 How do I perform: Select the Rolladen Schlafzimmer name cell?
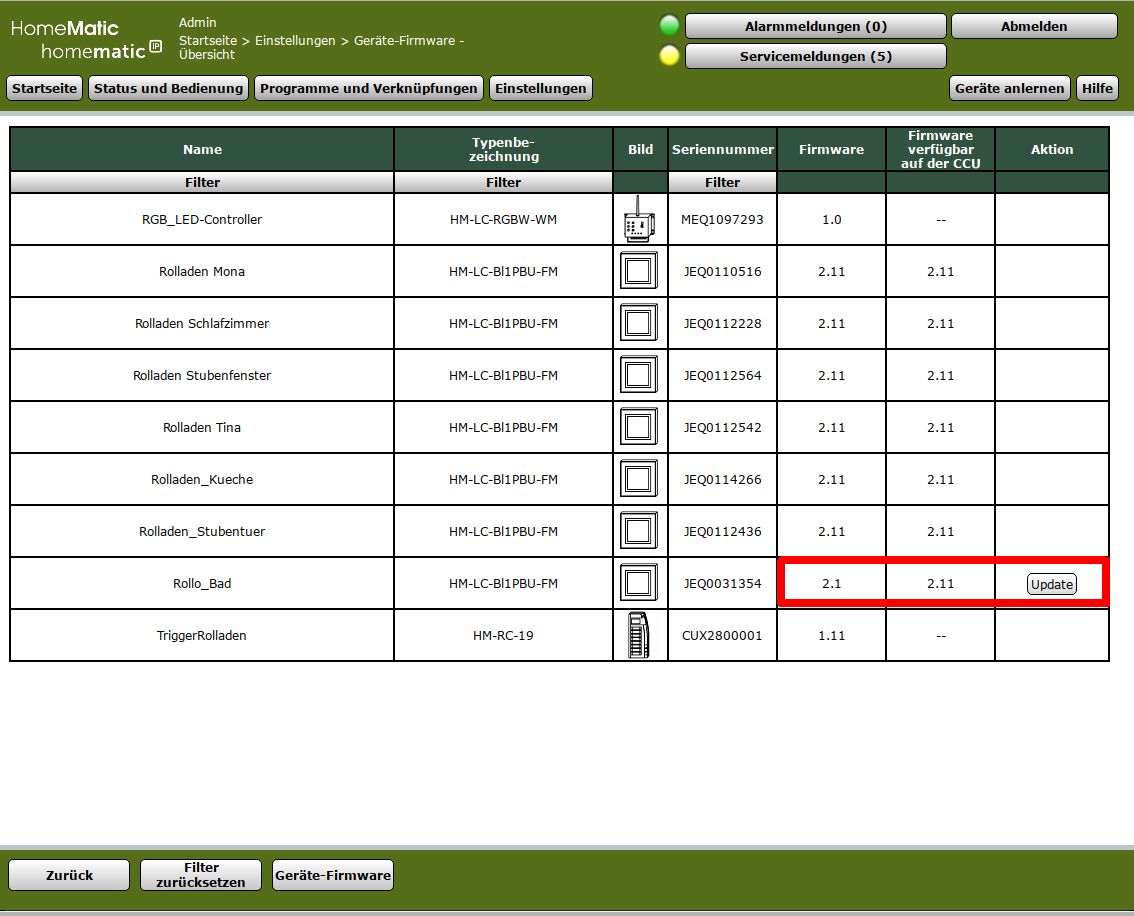pyautogui.click(x=202, y=323)
